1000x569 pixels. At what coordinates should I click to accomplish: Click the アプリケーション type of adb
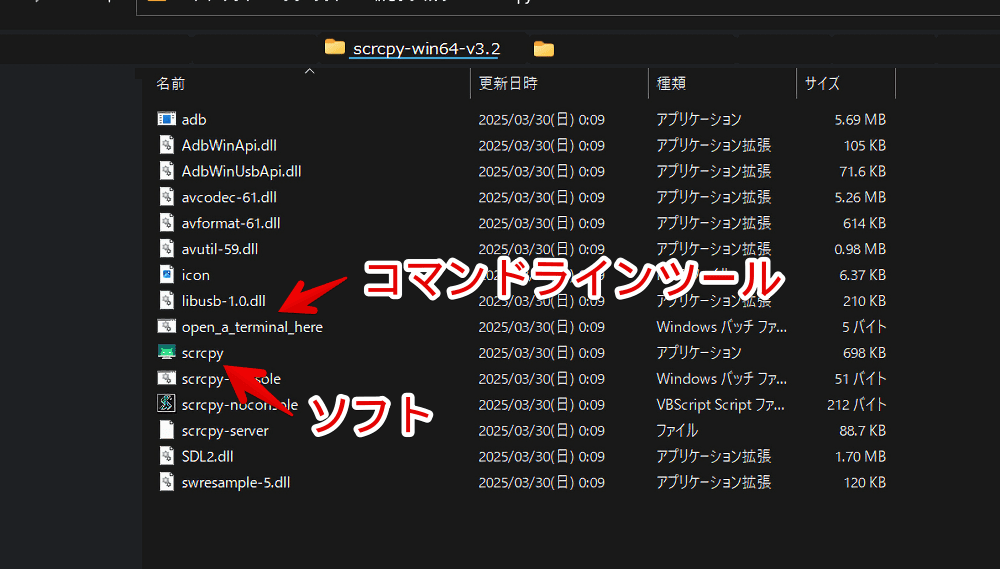point(698,119)
